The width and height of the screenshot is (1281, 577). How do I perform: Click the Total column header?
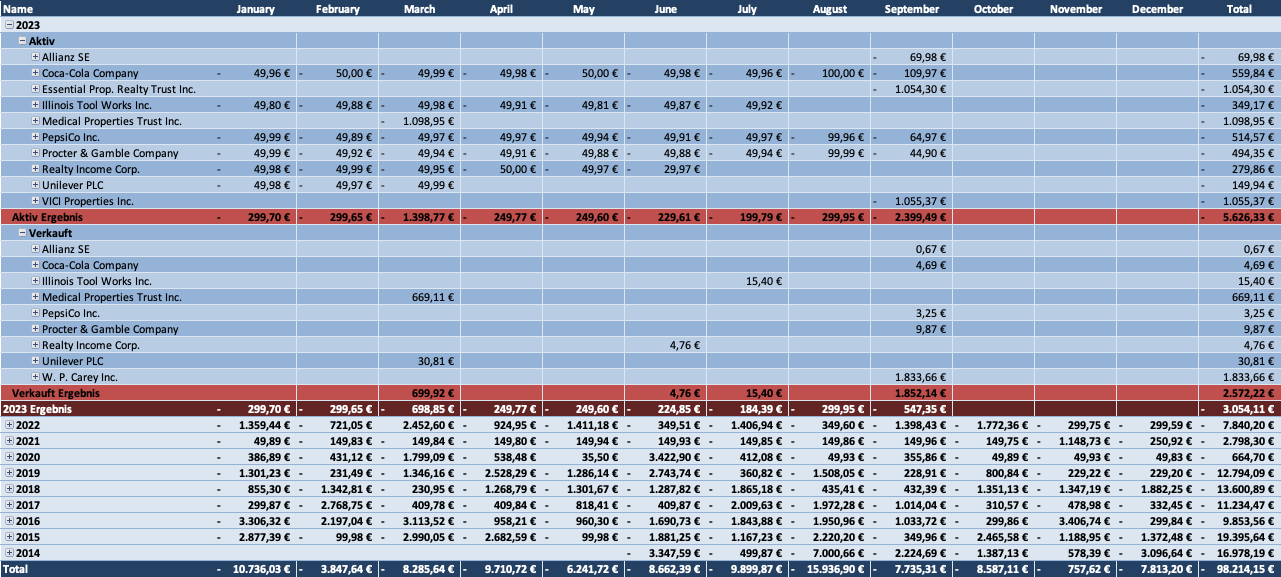(x=1239, y=9)
